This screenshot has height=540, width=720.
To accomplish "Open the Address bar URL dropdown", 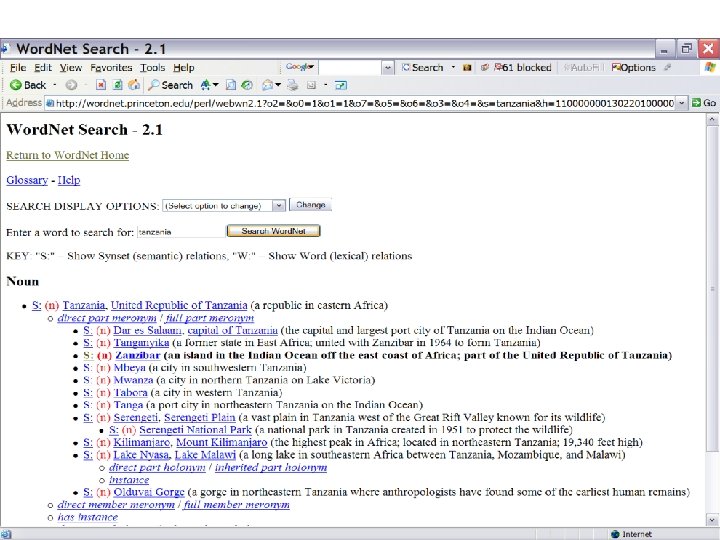I will [x=682, y=103].
